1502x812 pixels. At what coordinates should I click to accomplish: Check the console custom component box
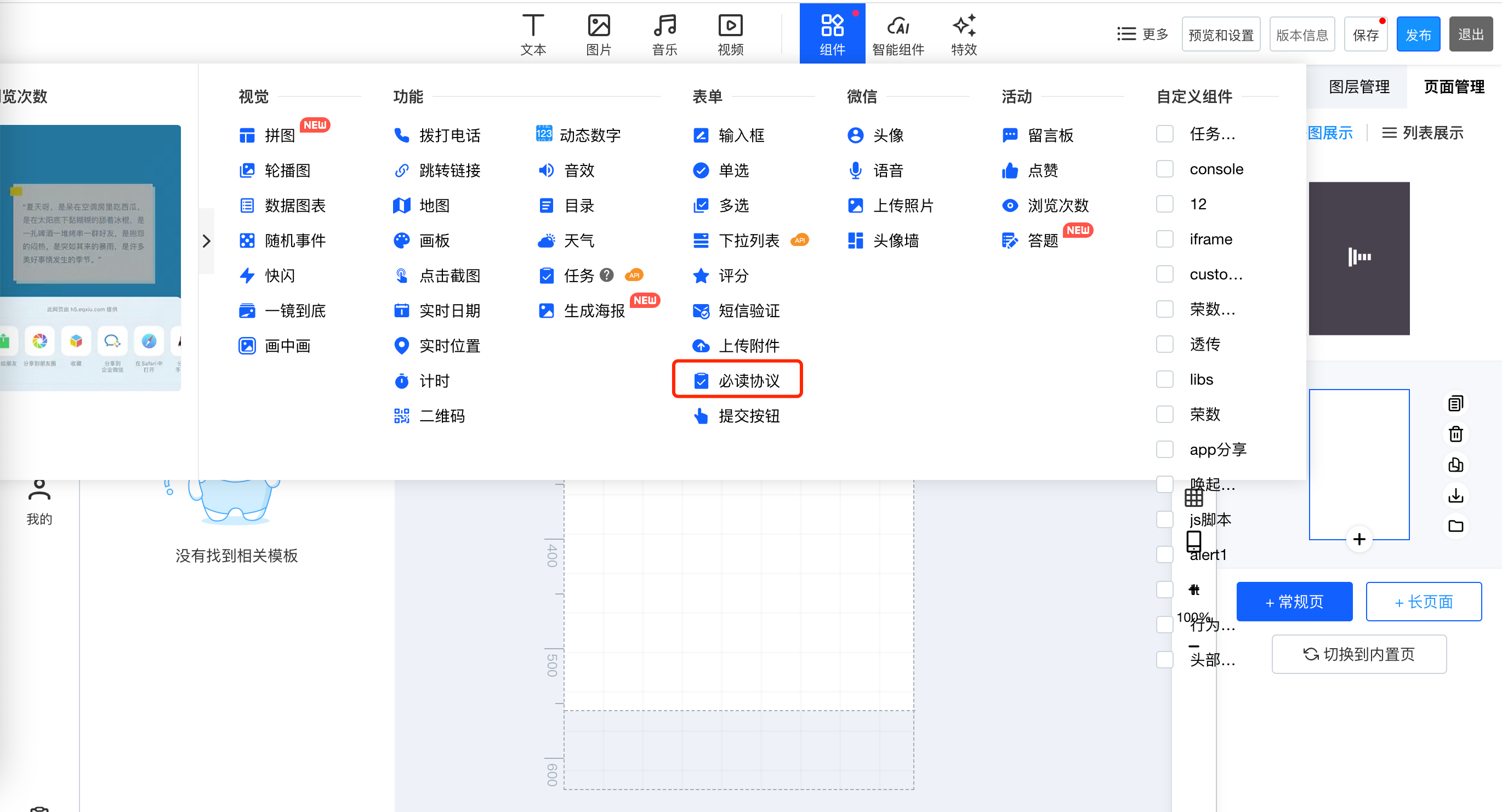[x=1164, y=169]
